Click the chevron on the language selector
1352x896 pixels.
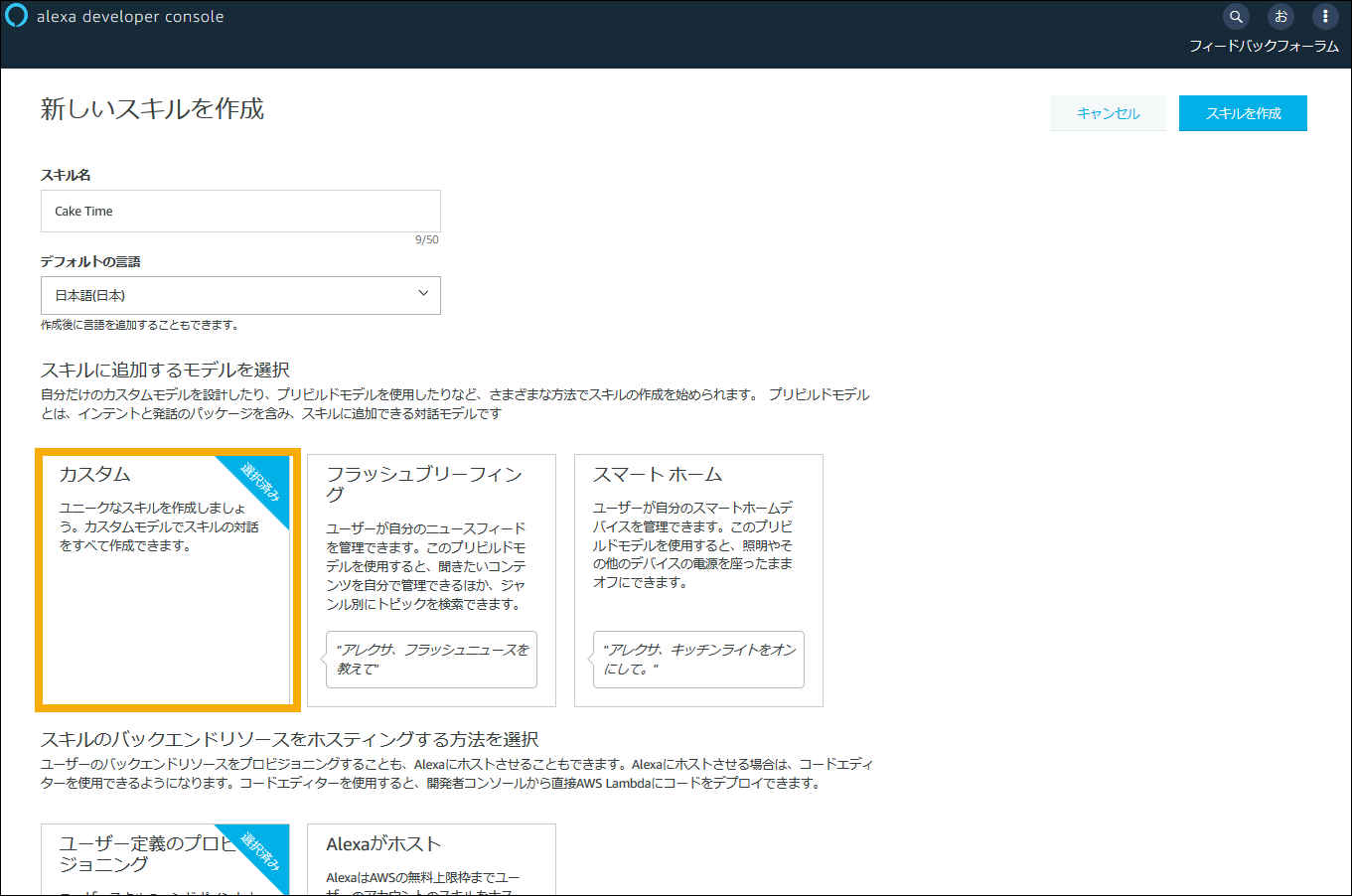(x=421, y=295)
